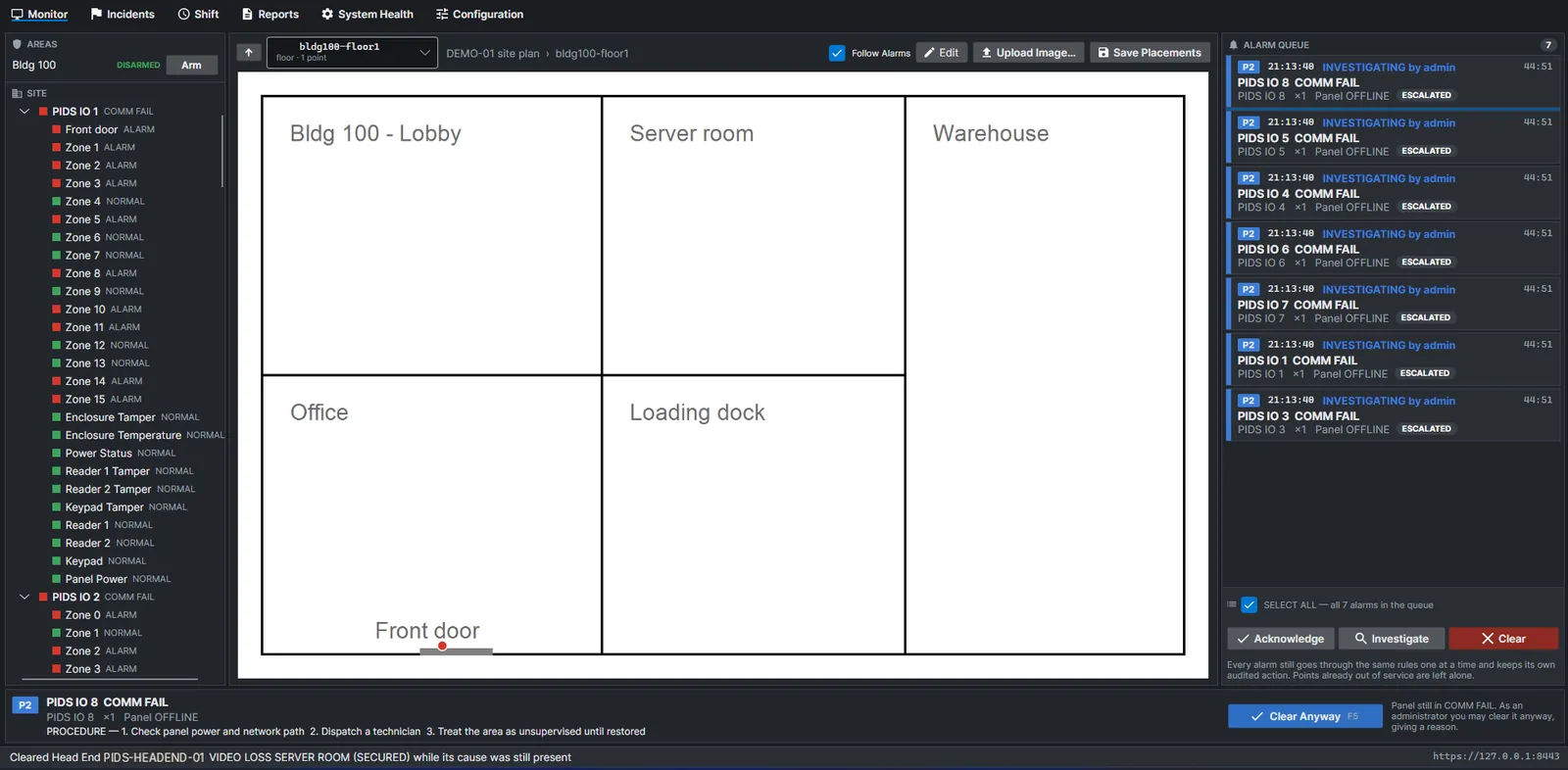The height and width of the screenshot is (770, 1568).
Task: Select the PIDS IO 6 COMM FAIL alarm
Action: pyautogui.click(x=1392, y=248)
